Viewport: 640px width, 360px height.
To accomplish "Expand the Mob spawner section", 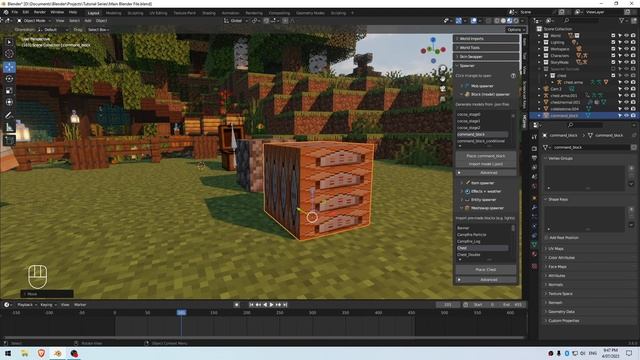I will click(x=482, y=86).
